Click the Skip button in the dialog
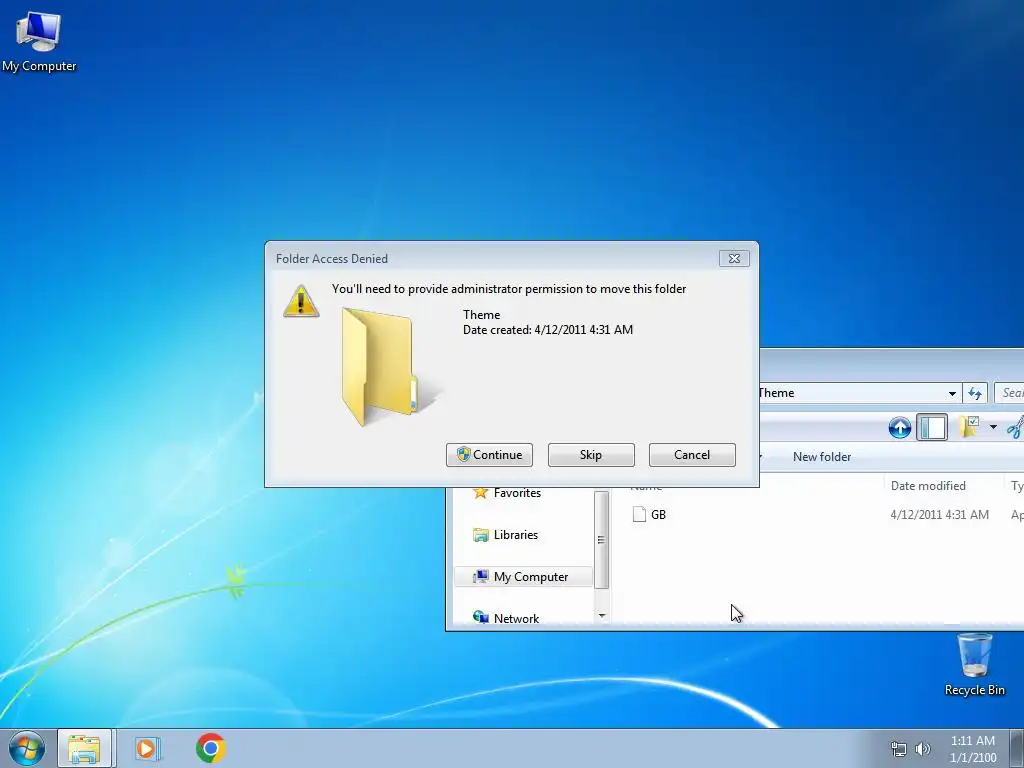The image size is (1024, 768). point(591,455)
